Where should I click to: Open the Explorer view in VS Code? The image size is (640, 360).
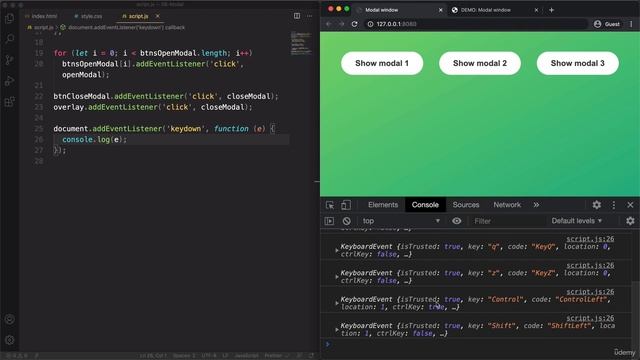[9, 18]
